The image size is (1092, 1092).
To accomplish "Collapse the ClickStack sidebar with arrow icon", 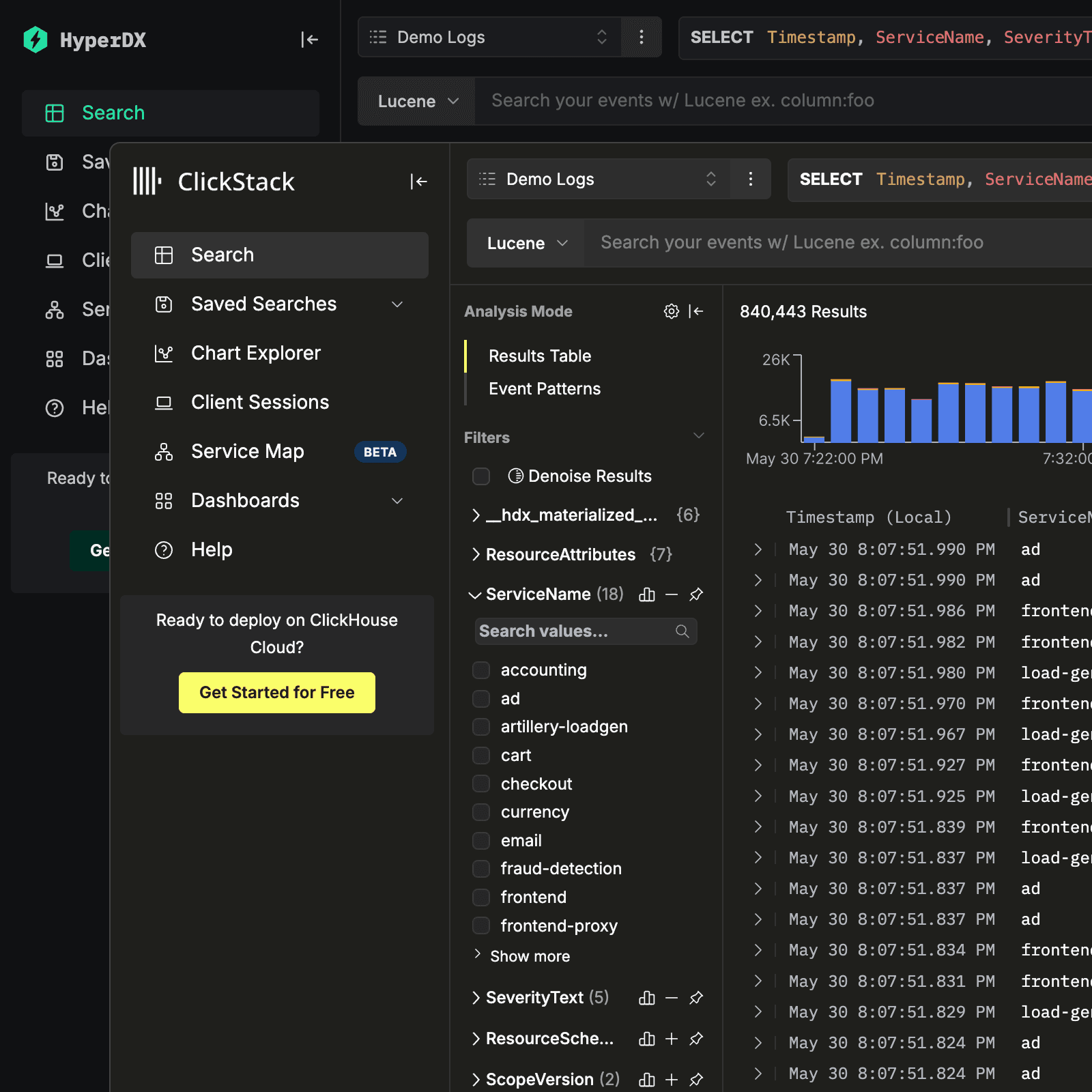I will click(418, 182).
